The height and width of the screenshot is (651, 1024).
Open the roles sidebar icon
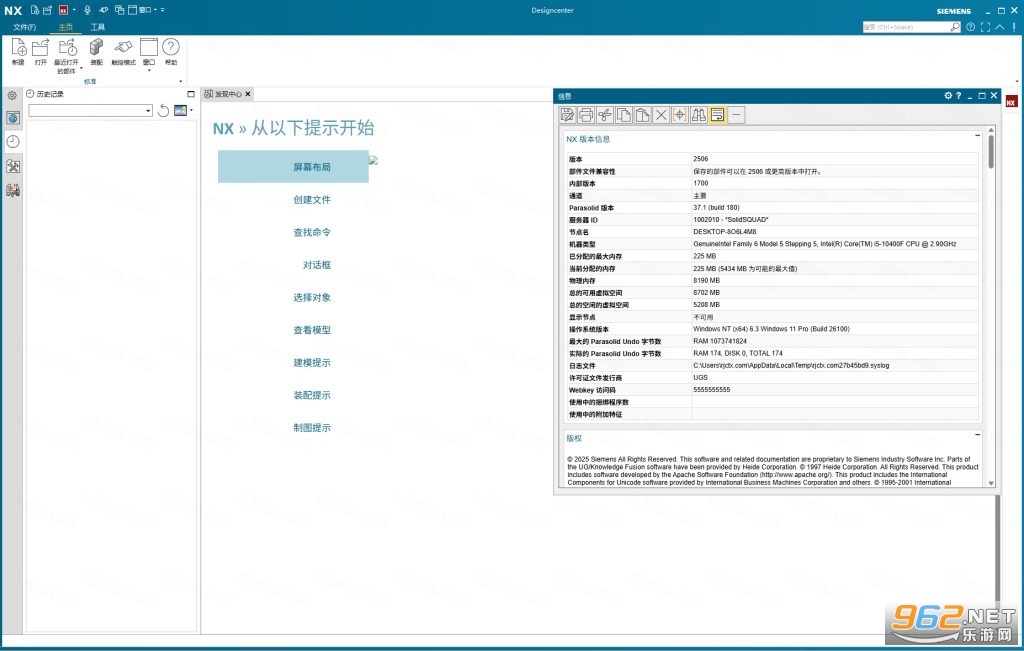coord(13,190)
